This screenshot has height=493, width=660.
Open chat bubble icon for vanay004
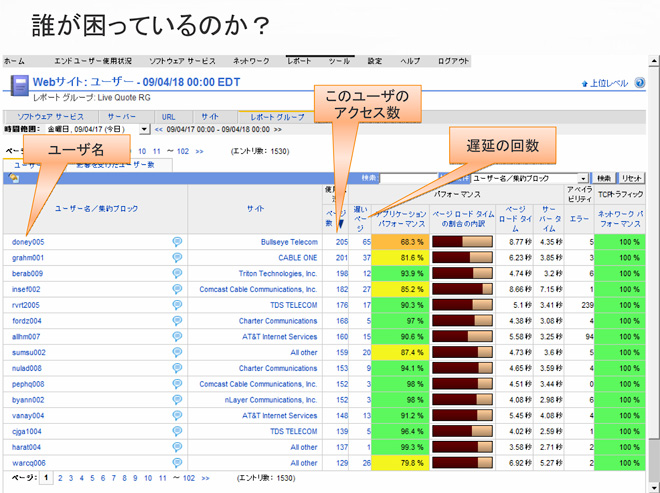pos(177,416)
